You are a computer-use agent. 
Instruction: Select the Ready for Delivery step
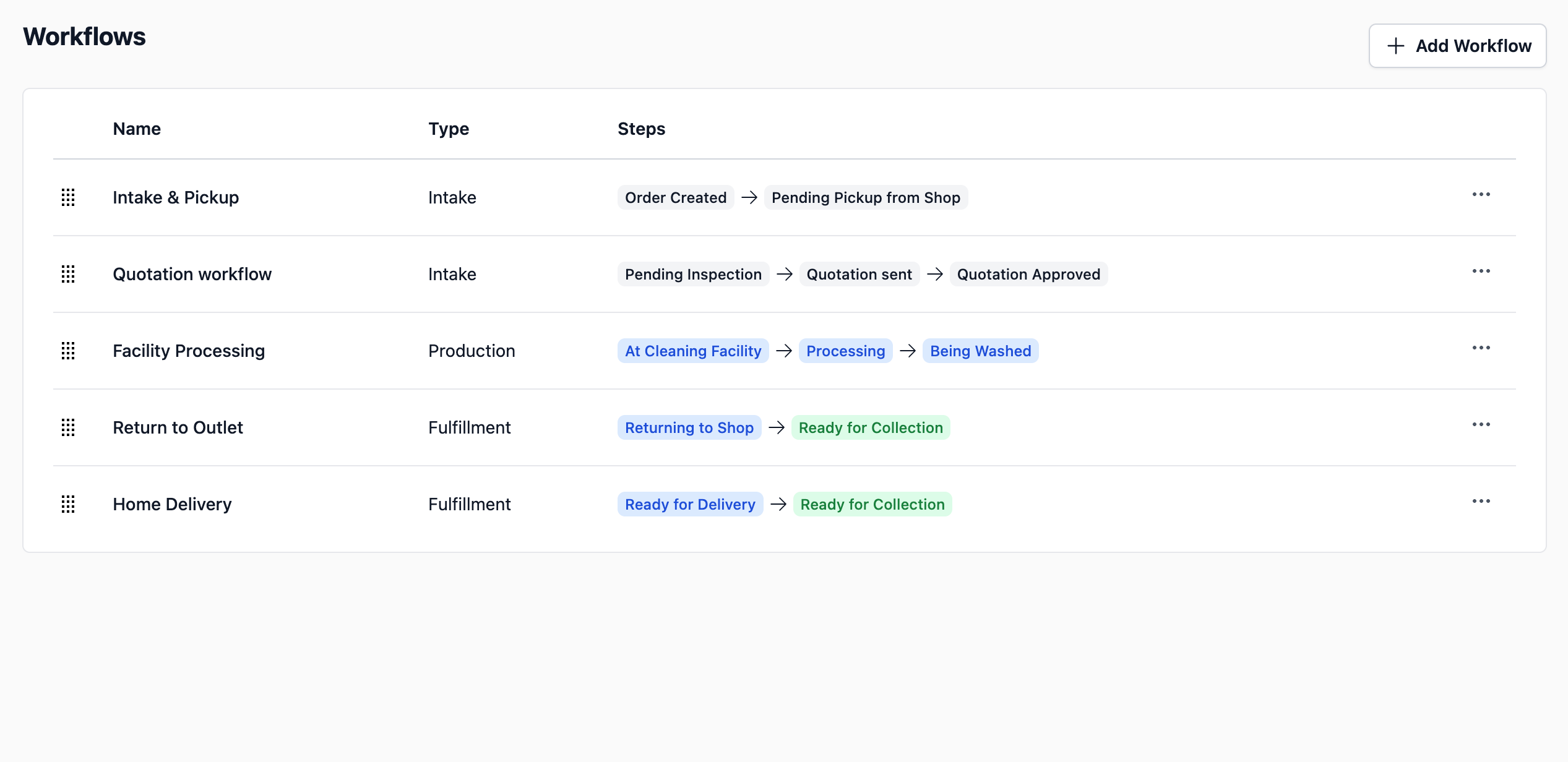tap(689, 504)
